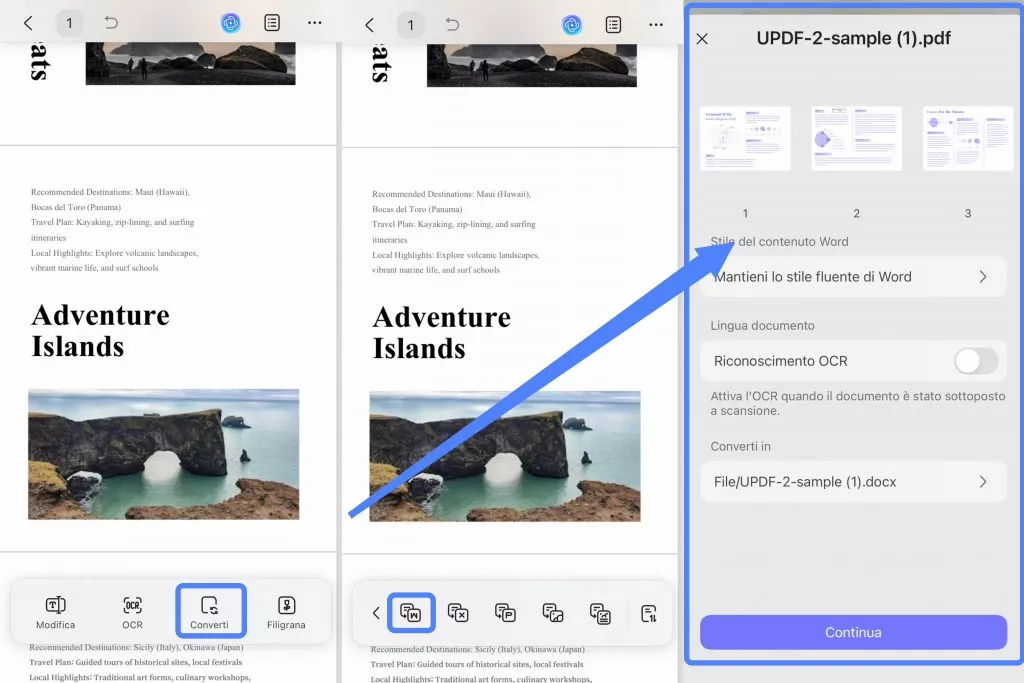Choose the fifth convert format icon with chart
The height and width of the screenshot is (683, 1024).
600,613
